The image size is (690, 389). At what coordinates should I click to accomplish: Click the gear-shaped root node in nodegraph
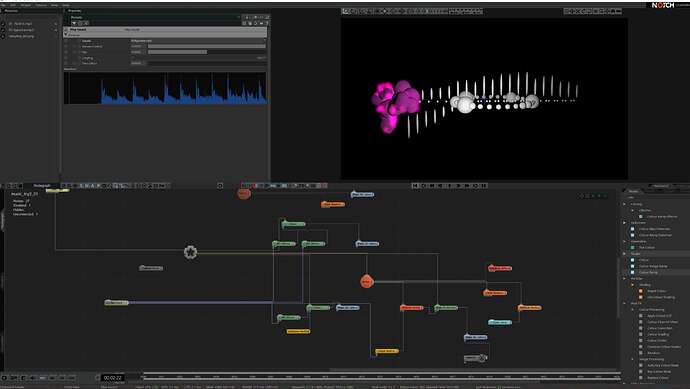tap(191, 252)
